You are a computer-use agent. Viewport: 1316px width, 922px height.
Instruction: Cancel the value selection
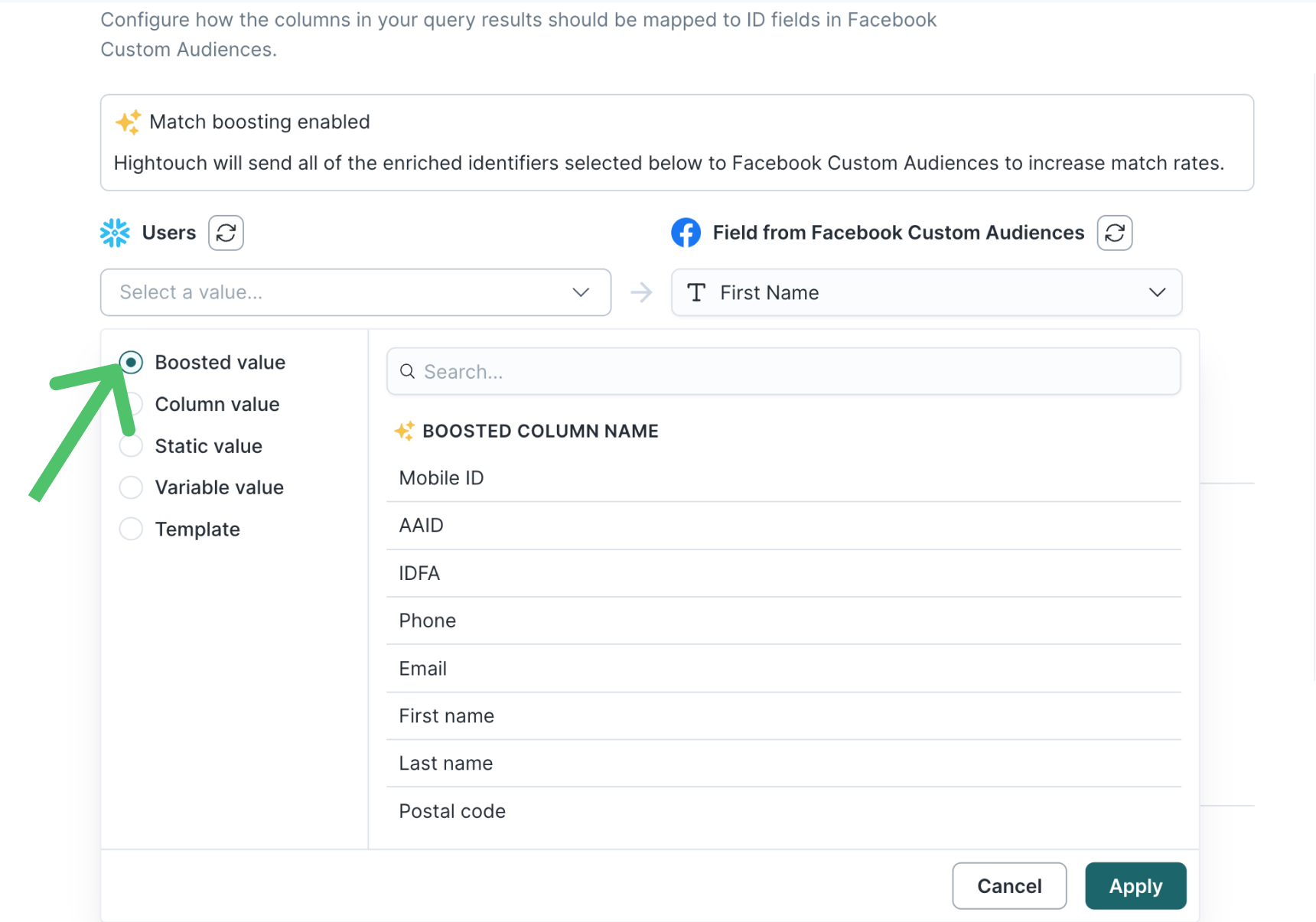[1008, 886]
